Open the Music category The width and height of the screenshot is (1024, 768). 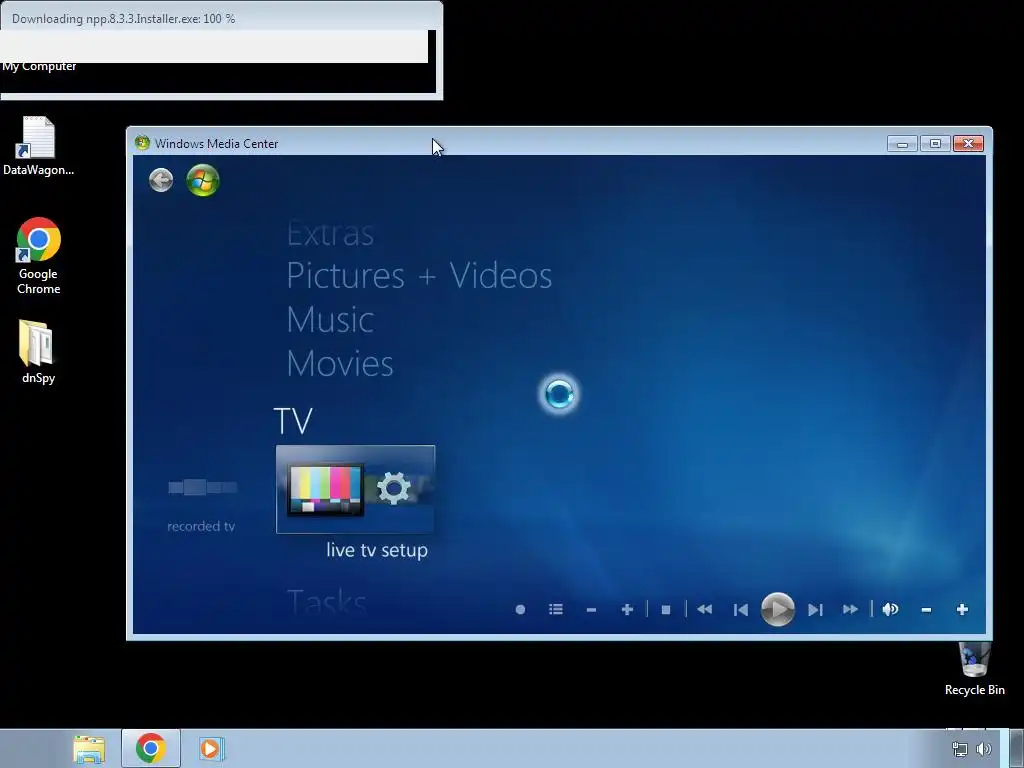point(330,320)
